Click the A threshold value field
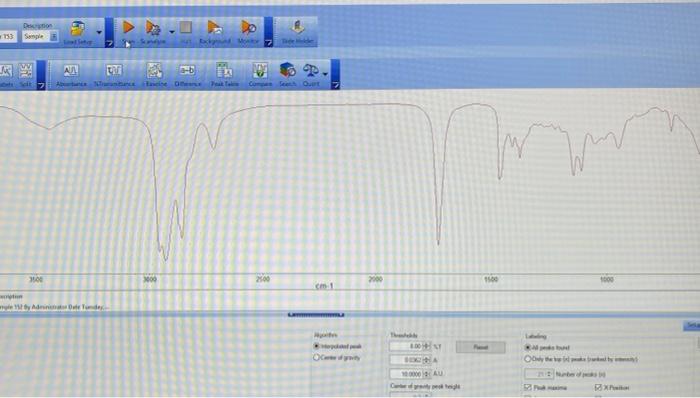Viewport: 700px width, 398px height. point(405,360)
